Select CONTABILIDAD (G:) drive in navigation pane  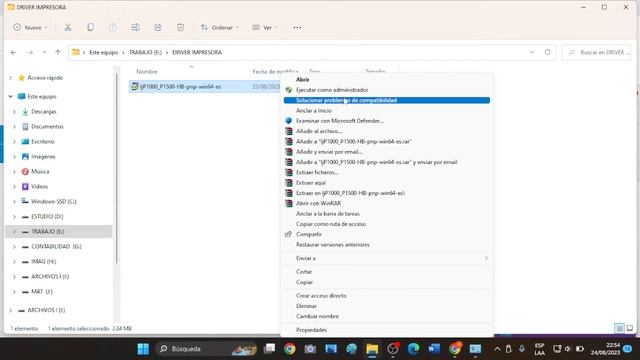[x=56, y=247]
